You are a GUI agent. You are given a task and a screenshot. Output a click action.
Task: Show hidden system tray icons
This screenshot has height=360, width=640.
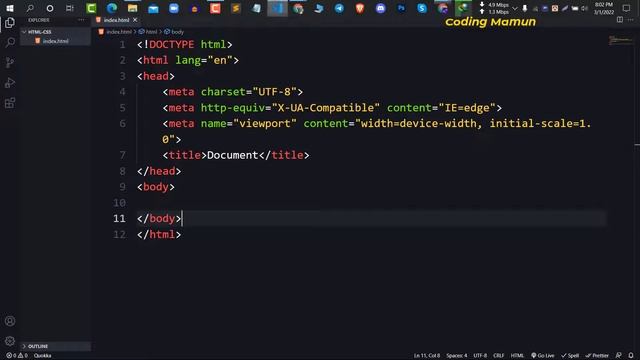(515, 8)
